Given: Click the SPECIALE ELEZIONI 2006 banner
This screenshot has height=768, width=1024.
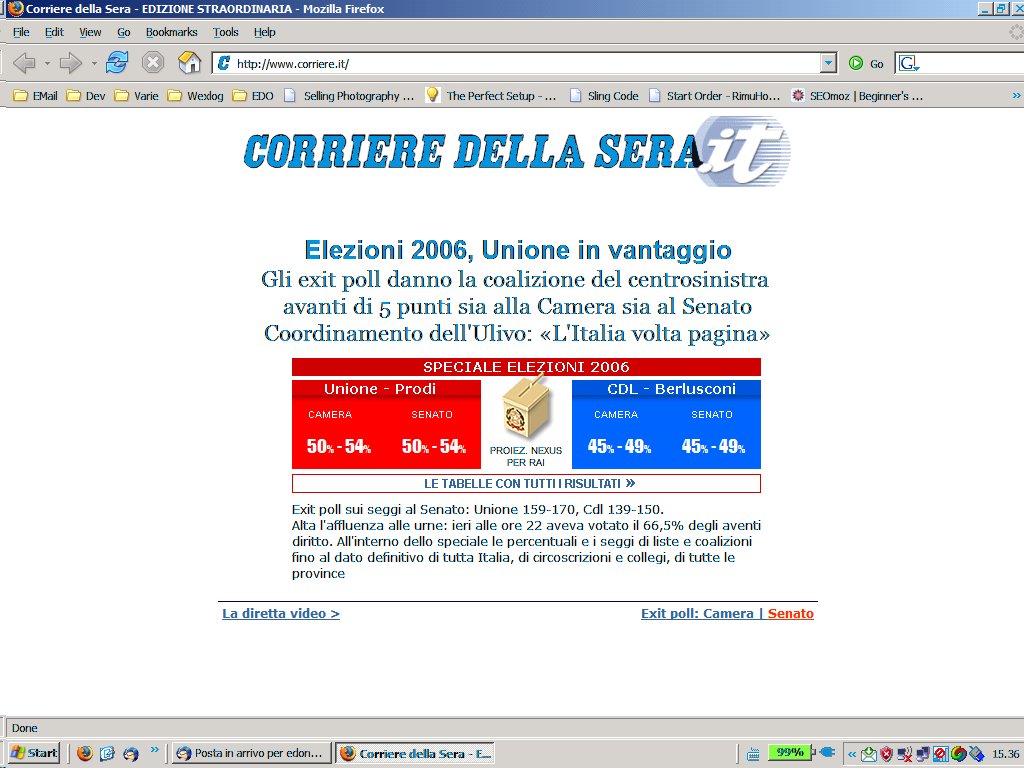Looking at the screenshot, I should pyautogui.click(x=526, y=367).
